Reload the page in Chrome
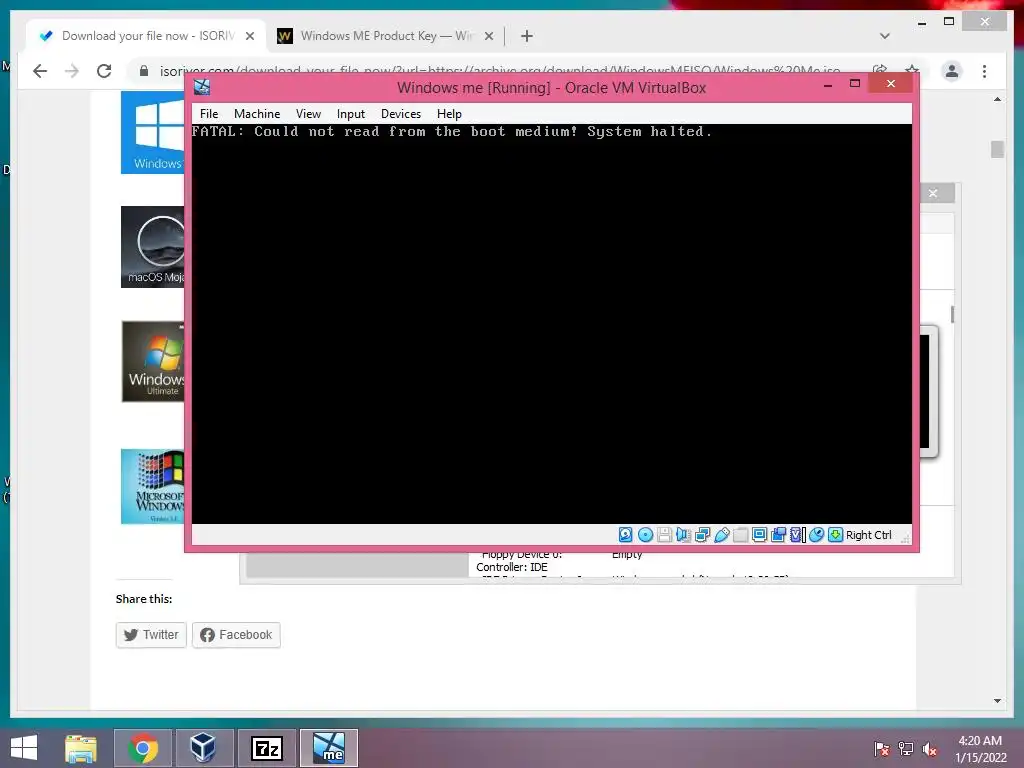This screenshot has height=768, width=1024. [104, 71]
